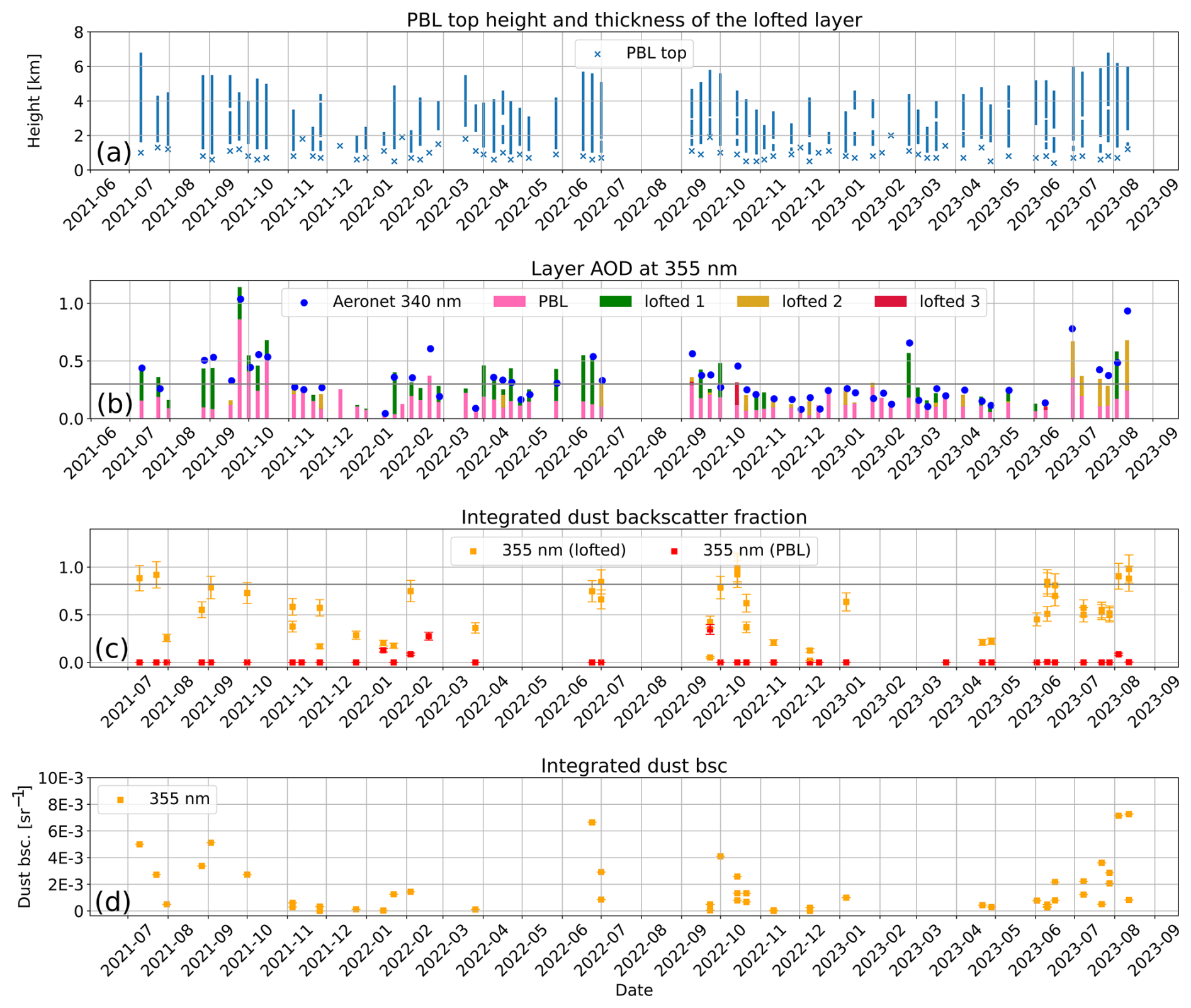Click the 'Height [km]' y-axis label

click(35, 101)
